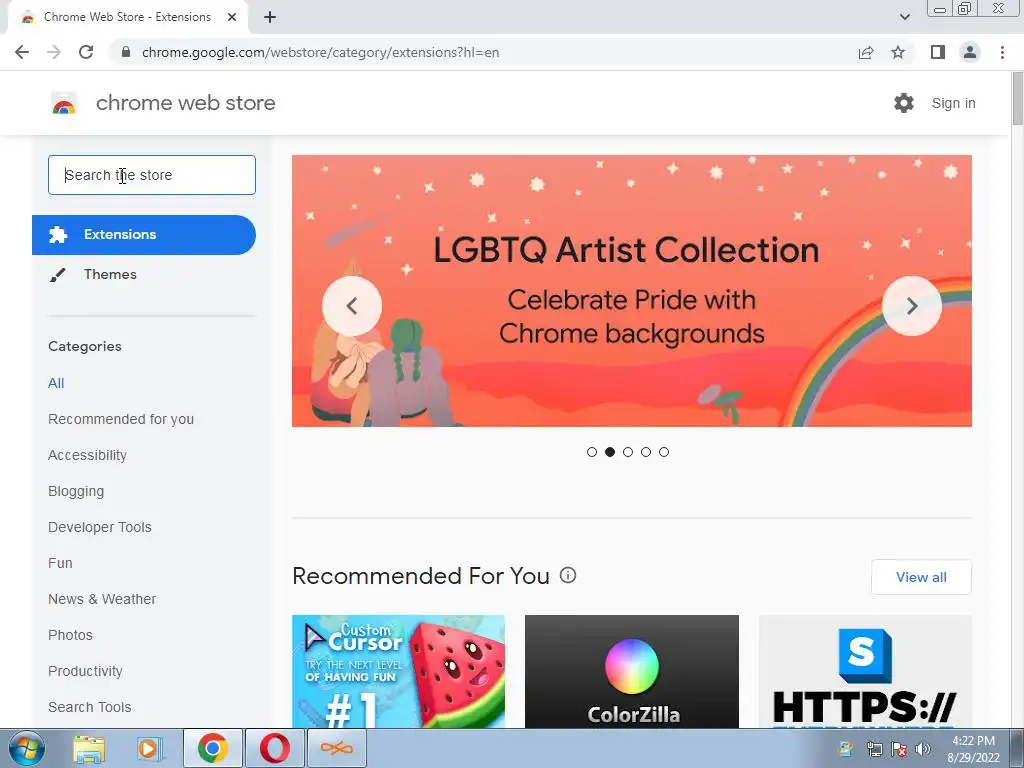Open the orange app taskbar icon
The width and height of the screenshot is (1024, 768).
coord(336,748)
